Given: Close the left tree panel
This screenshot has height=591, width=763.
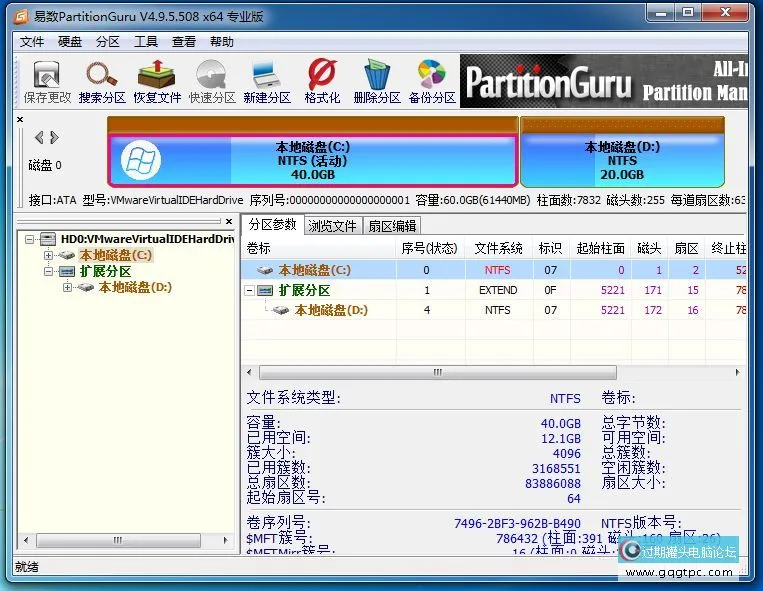Looking at the screenshot, I should click(x=229, y=221).
